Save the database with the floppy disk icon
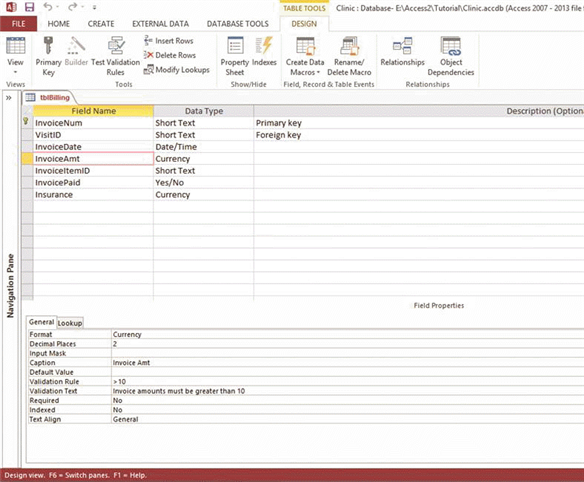The width and height of the screenshot is (584, 482). [x=29, y=7]
